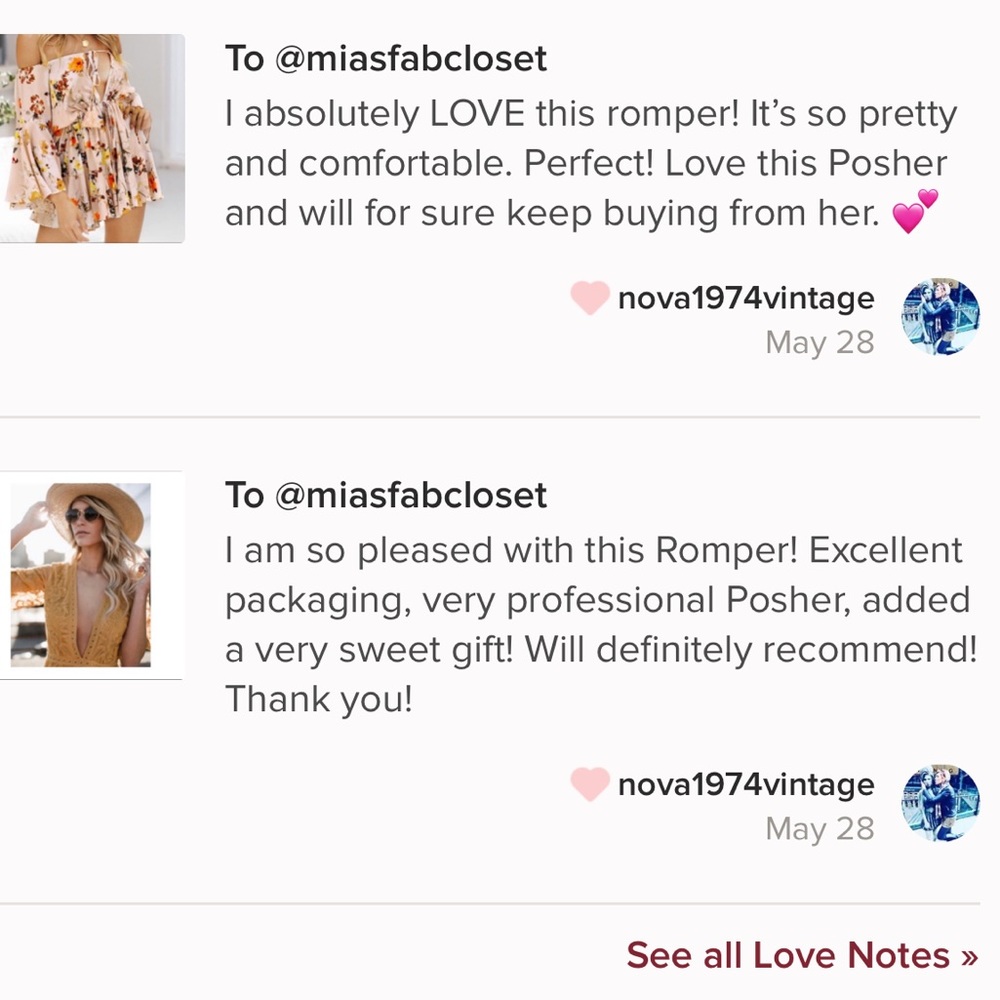
Task: Click the May 28 date on second note
Action: pos(819,829)
